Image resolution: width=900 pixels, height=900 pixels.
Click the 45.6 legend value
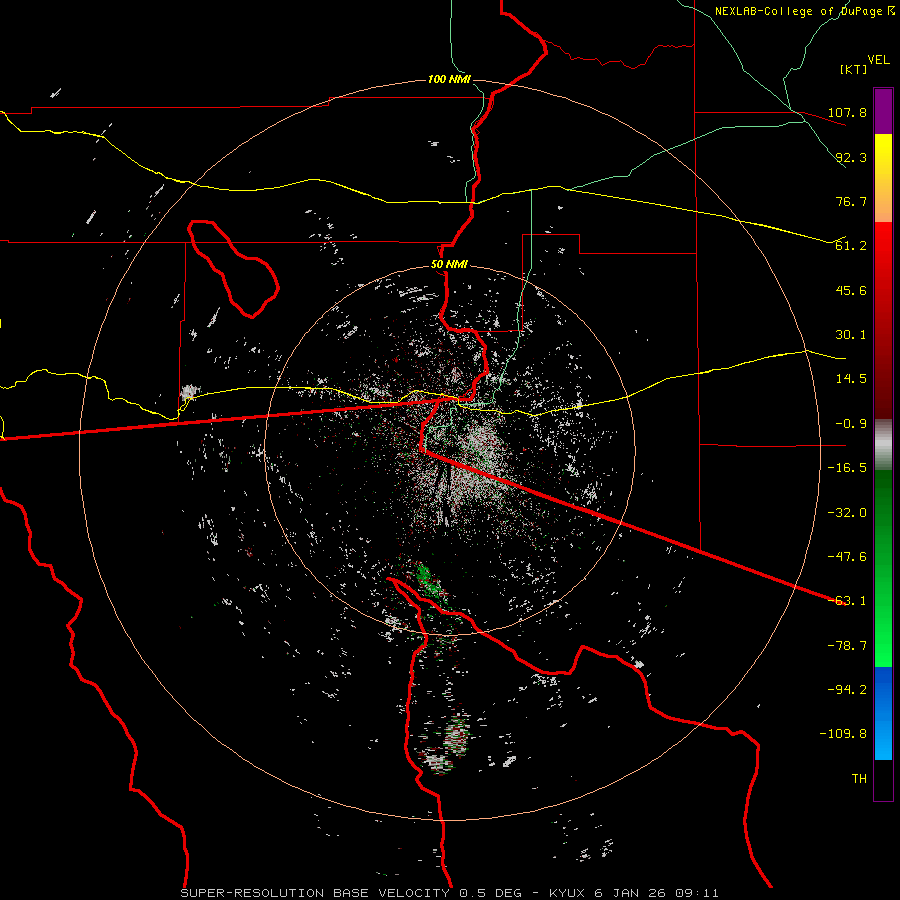[x=851, y=290]
